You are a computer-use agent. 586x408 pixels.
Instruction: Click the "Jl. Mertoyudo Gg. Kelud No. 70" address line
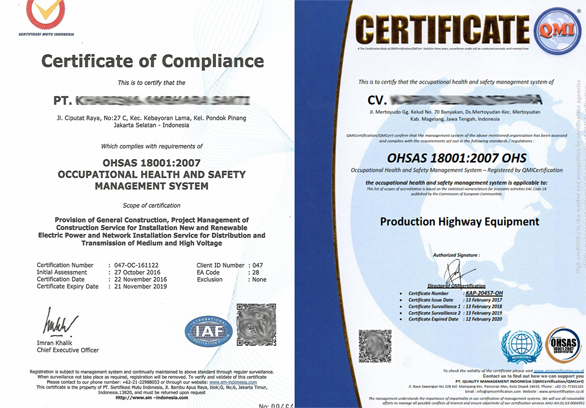click(x=455, y=112)
